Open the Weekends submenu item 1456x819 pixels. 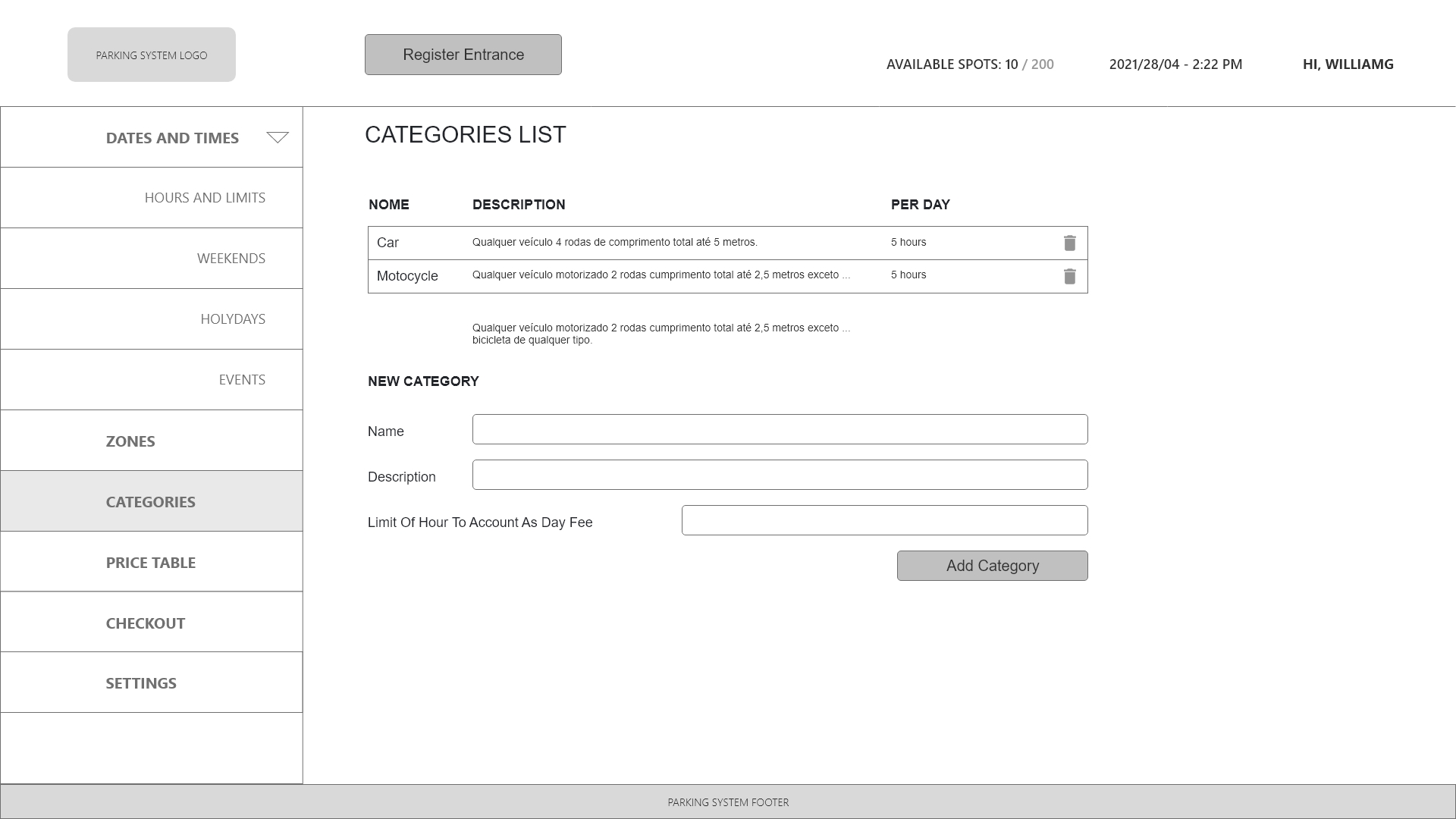tap(152, 258)
